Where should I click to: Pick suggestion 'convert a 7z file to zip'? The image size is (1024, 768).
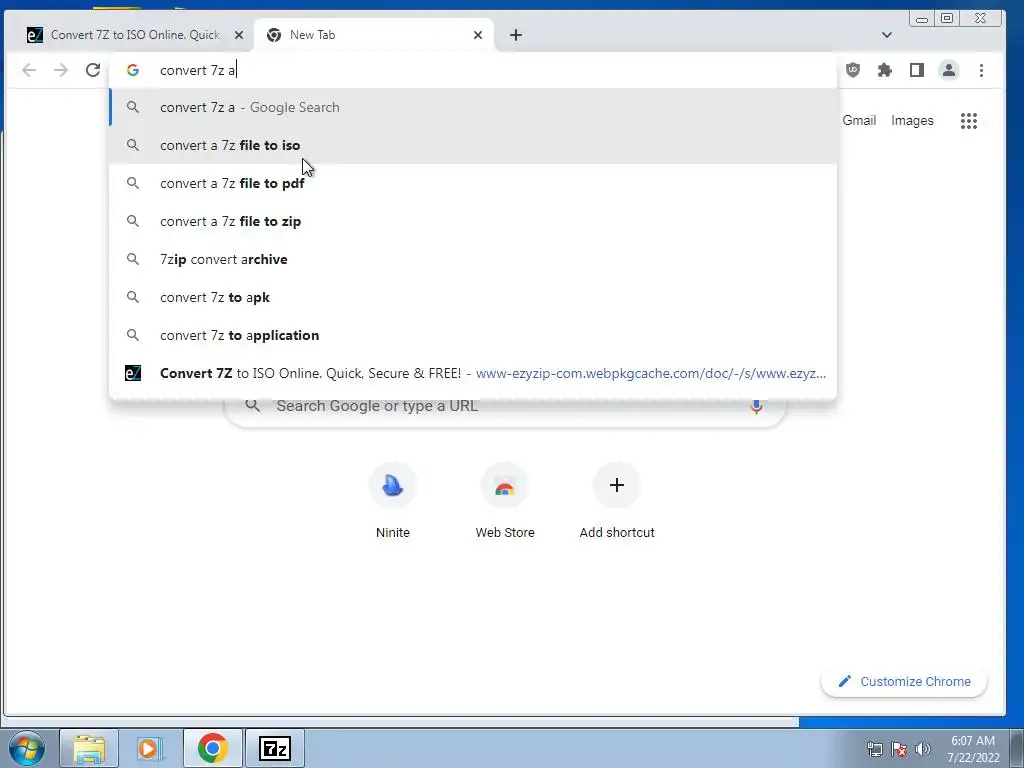click(x=473, y=221)
